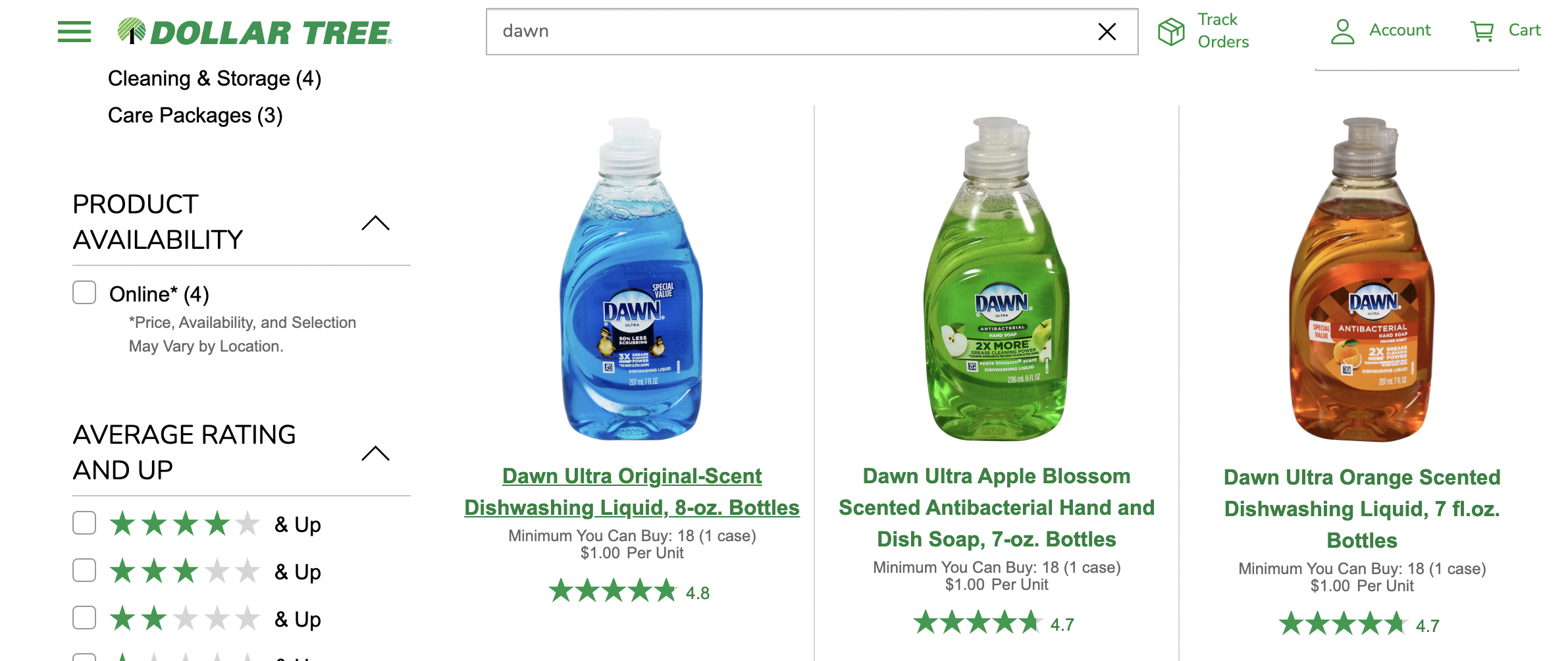This screenshot has width=1568, height=661.
Task: Click the Dollar Tree logo
Action: pyautogui.click(x=255, y=32)
